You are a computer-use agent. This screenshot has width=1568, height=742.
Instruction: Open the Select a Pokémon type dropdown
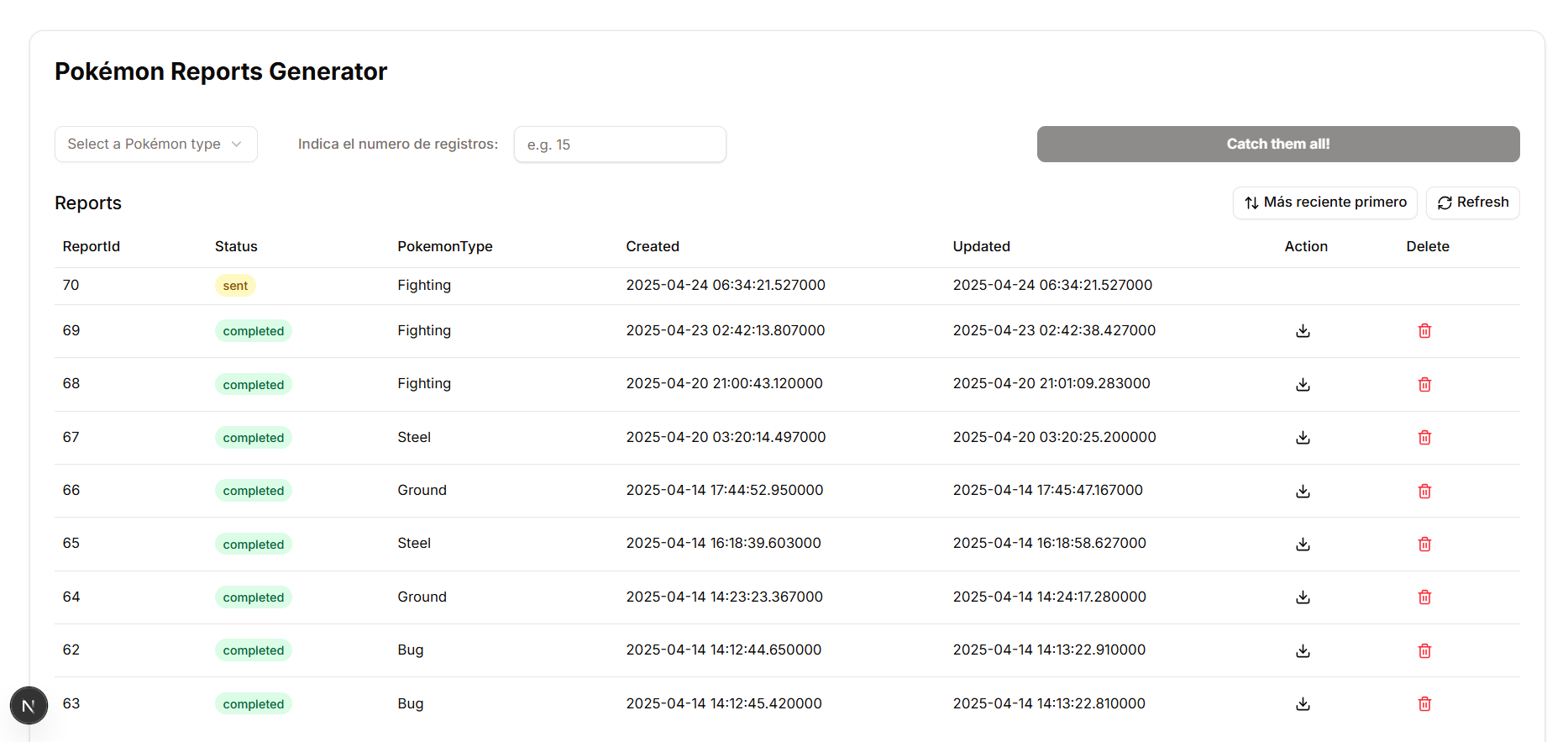click(x=155, y=145)
